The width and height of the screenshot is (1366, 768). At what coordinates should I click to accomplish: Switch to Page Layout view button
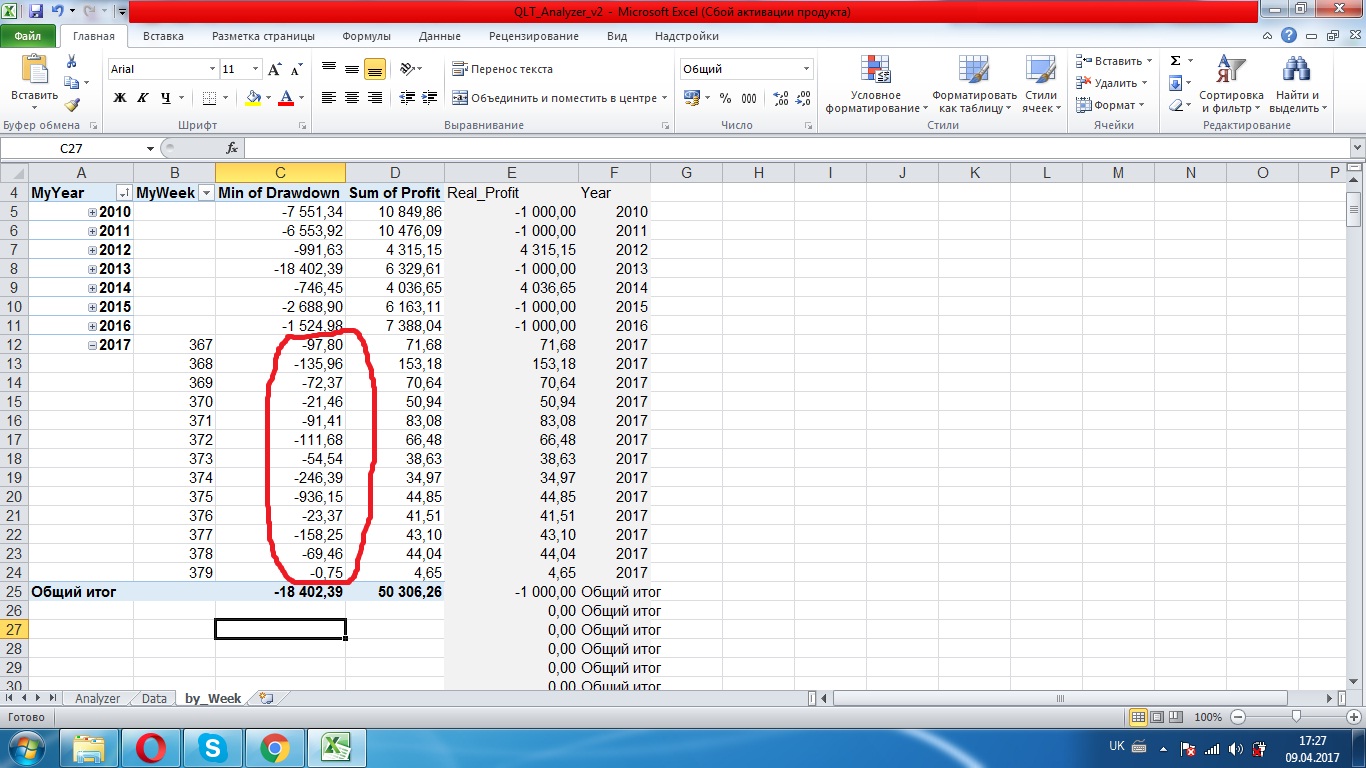click(1156, 717)
